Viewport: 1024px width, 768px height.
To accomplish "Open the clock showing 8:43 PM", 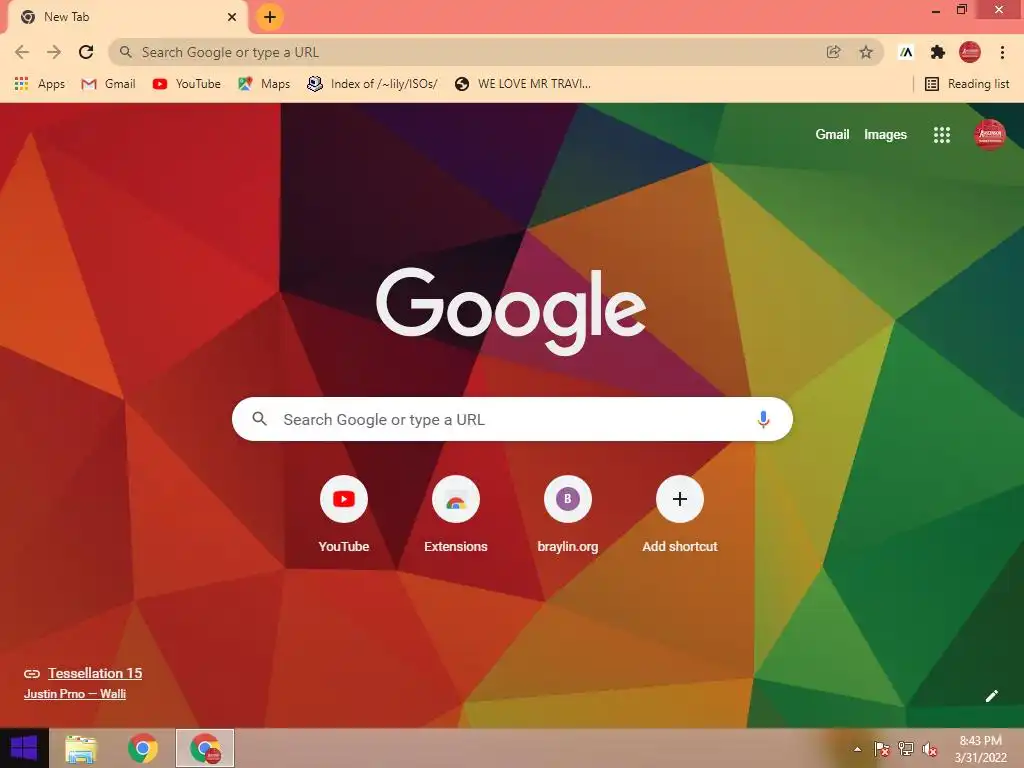I will [x=981, y=749].
